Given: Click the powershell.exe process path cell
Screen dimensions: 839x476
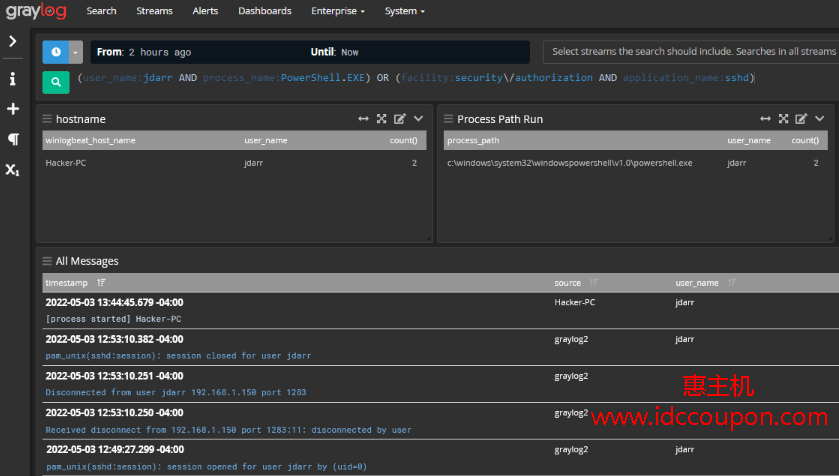Looking at the screenshot, I should [x=570, y=163].
